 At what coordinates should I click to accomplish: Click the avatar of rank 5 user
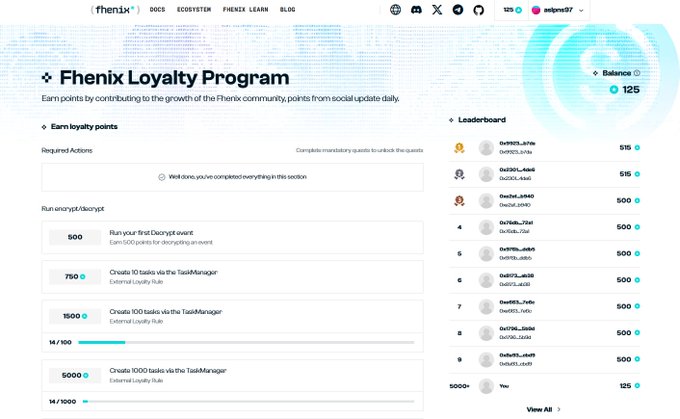coord(486,254)
